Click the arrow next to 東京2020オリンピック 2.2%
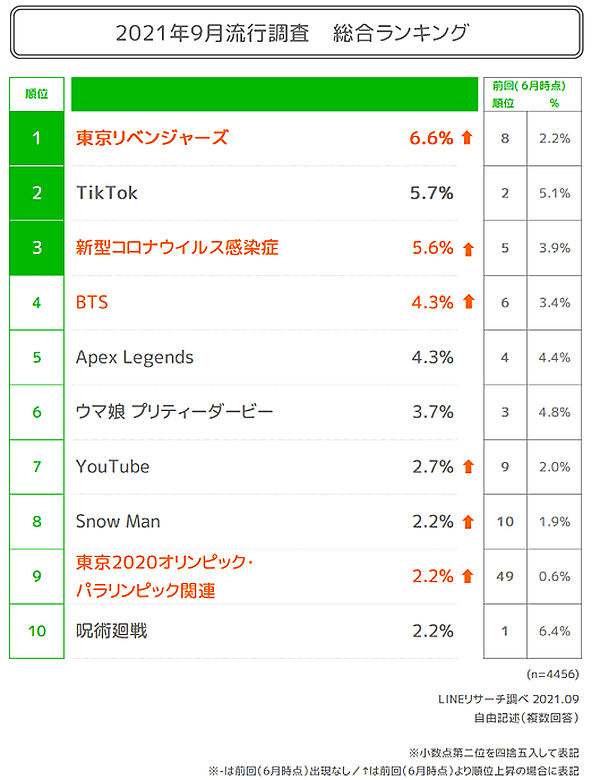 click(467, 577)
